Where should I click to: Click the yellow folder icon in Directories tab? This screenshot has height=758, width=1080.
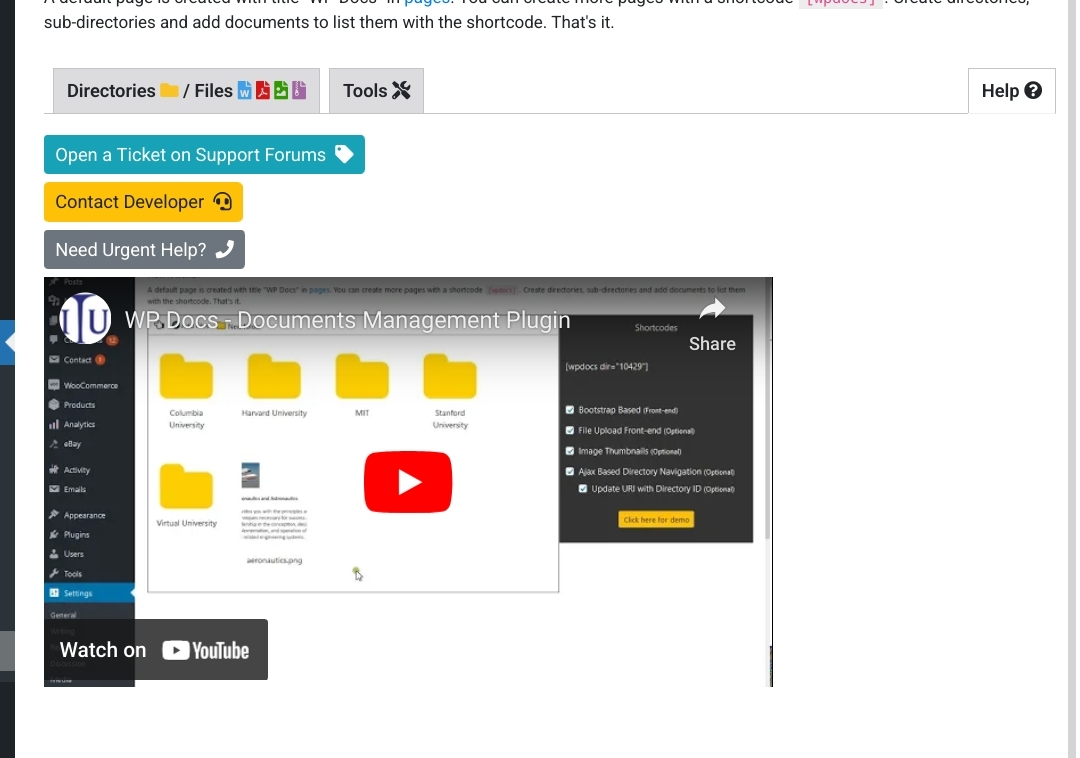pyautogui.click(x=169, y=90)
